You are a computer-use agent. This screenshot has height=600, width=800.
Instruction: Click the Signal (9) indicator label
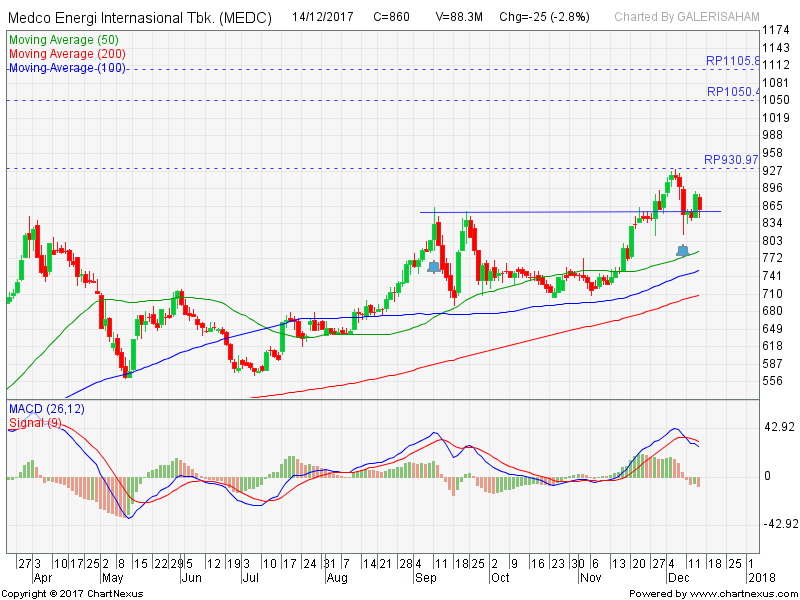pyautogui.click(x=36, y=423)
